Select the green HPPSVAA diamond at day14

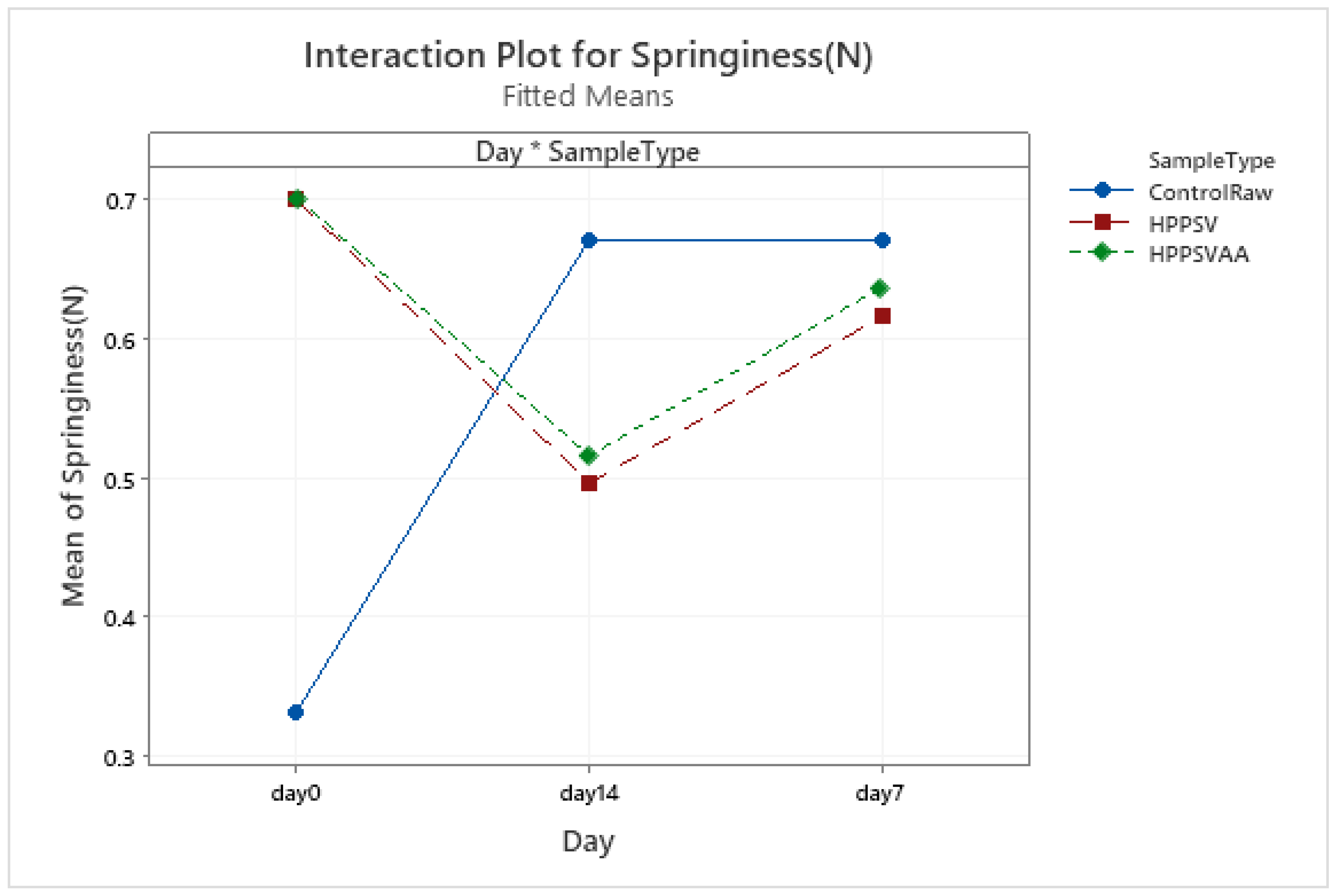pos(588,455)
